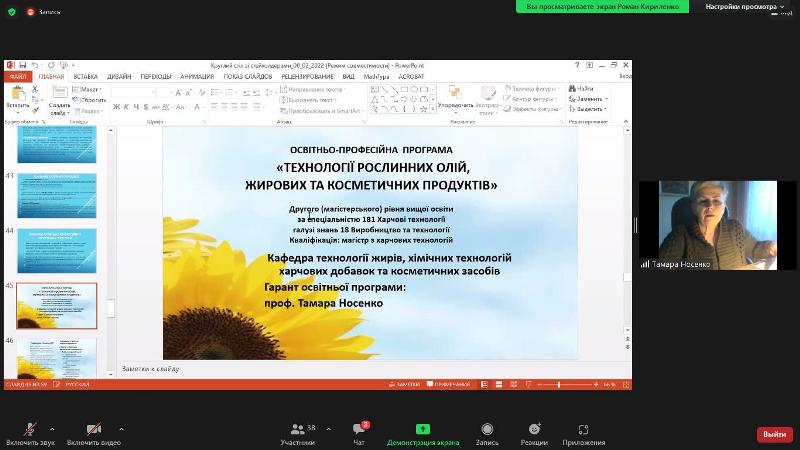Apply text shadow S formatting

tap(146, 107)
